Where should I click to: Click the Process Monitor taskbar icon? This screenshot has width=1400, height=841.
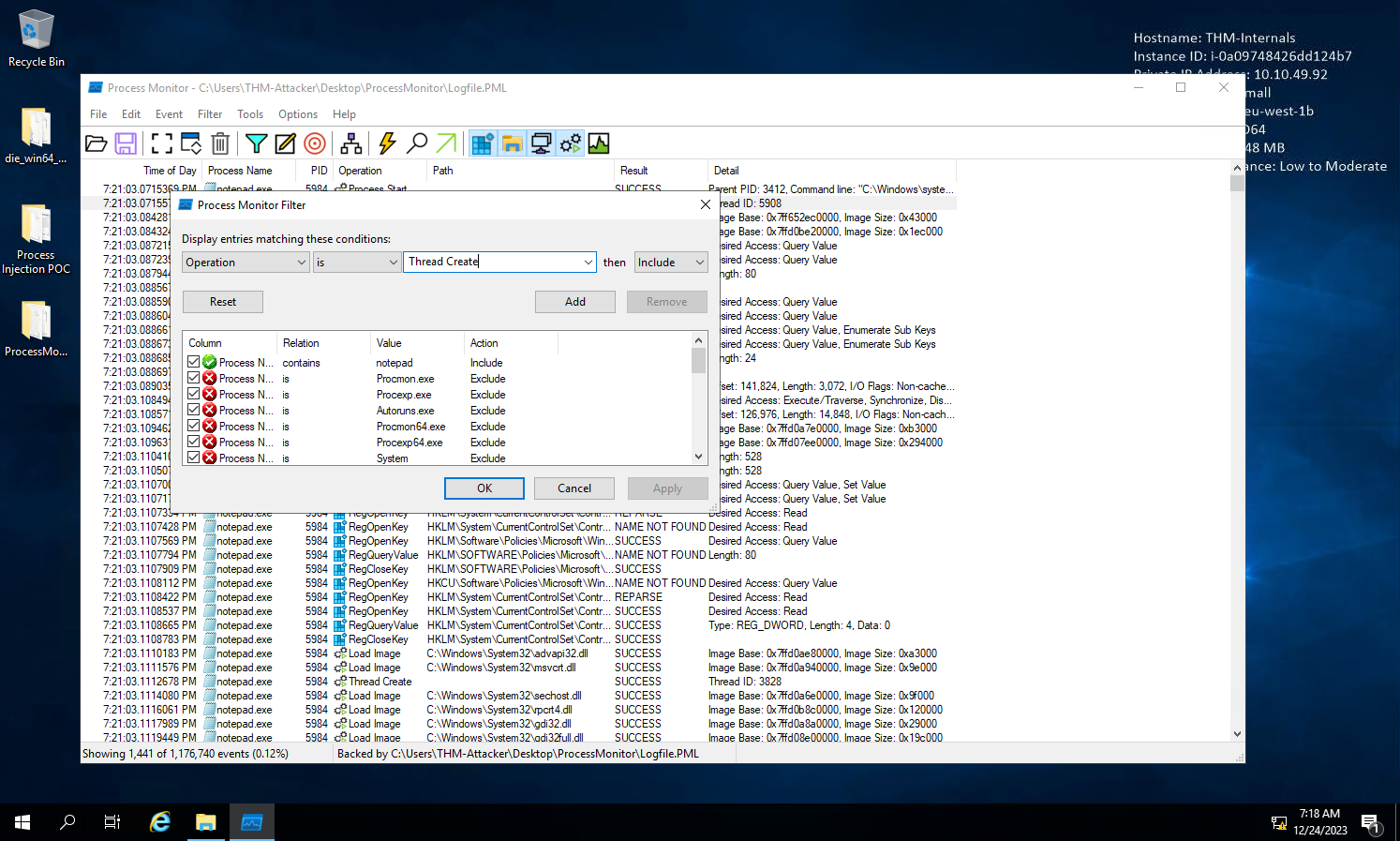tap(252, 822)
